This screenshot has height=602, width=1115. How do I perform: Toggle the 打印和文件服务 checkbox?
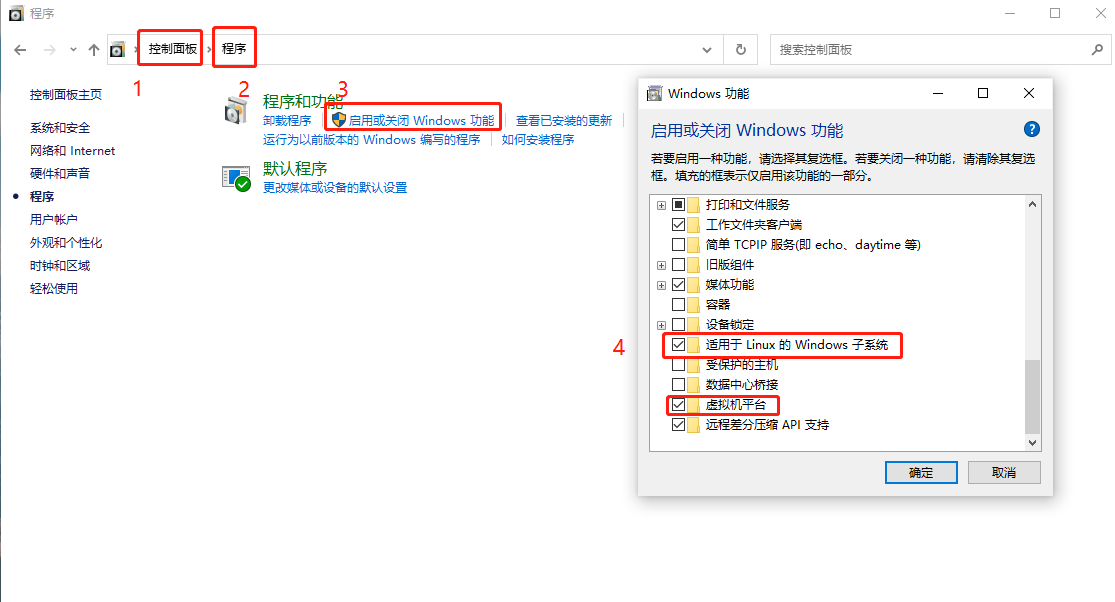tap(678, 205)
